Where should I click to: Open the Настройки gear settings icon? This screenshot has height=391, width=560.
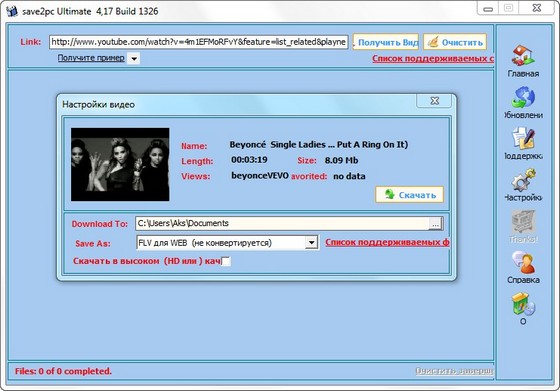point(523,180)
